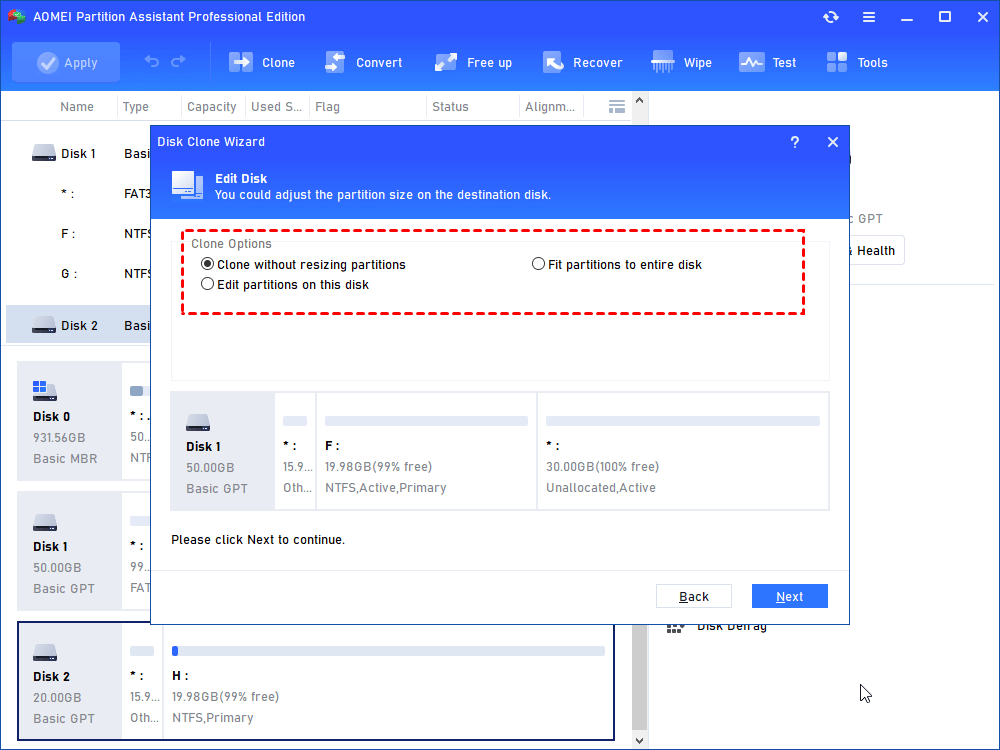The width and height of the screenshot is (1000, 750).
Task: Open the Clone tool menu
Action: 262,62
